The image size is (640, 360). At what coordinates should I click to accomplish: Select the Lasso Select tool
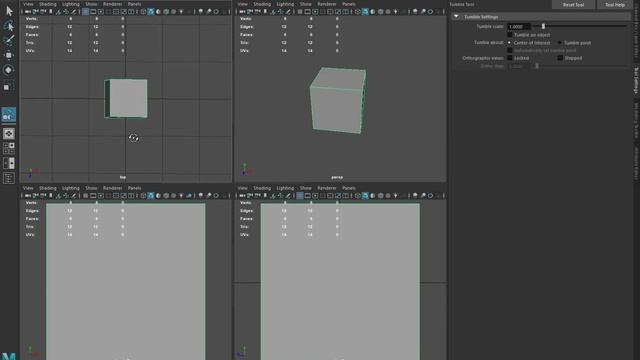click(9, 26)
